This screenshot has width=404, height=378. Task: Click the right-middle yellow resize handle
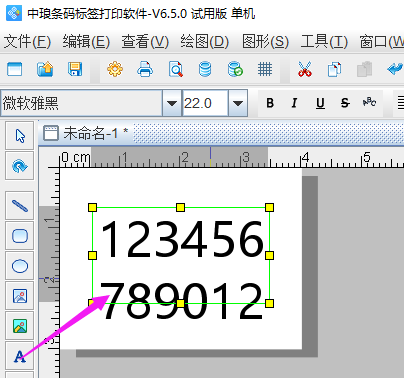[269, 256]
